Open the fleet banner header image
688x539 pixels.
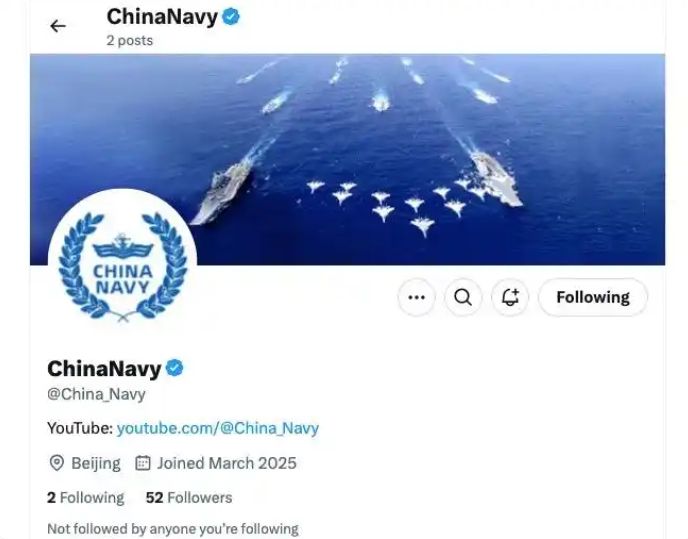(348, 159)
